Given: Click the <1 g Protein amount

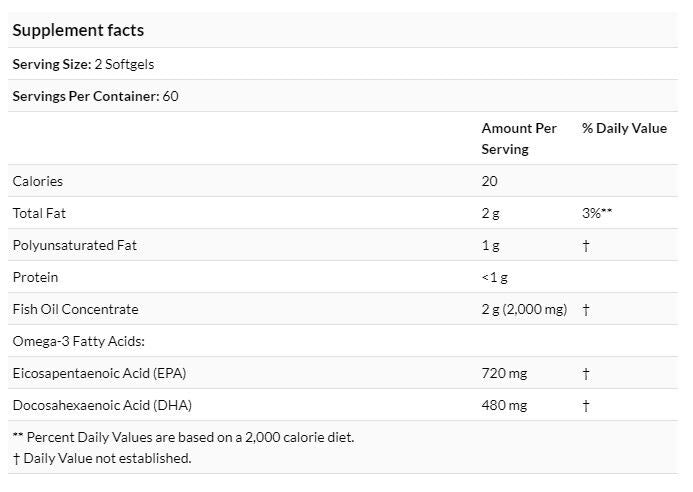Looking at the screenshot, I should 495,277.
